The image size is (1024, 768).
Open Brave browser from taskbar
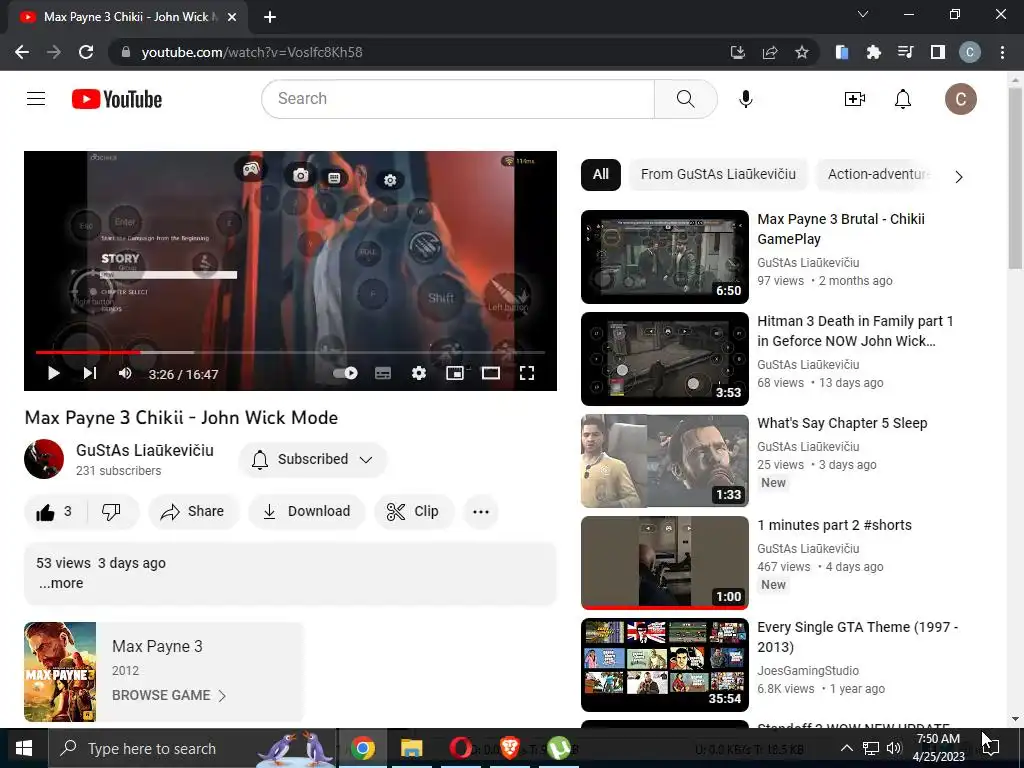[x=509, y=748]
